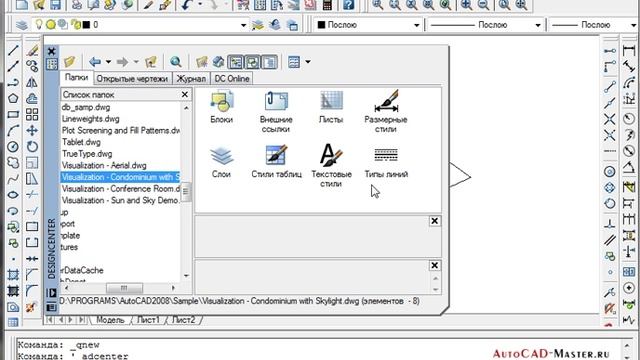
Task: Click the DesignCenter Home icon
Action: coord(218,62)
